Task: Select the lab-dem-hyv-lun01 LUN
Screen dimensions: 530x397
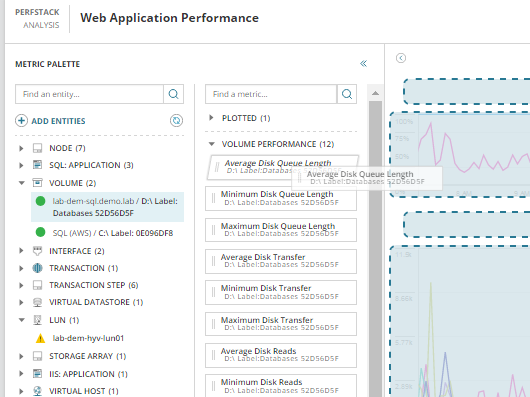Action: [x=88, y=338]
